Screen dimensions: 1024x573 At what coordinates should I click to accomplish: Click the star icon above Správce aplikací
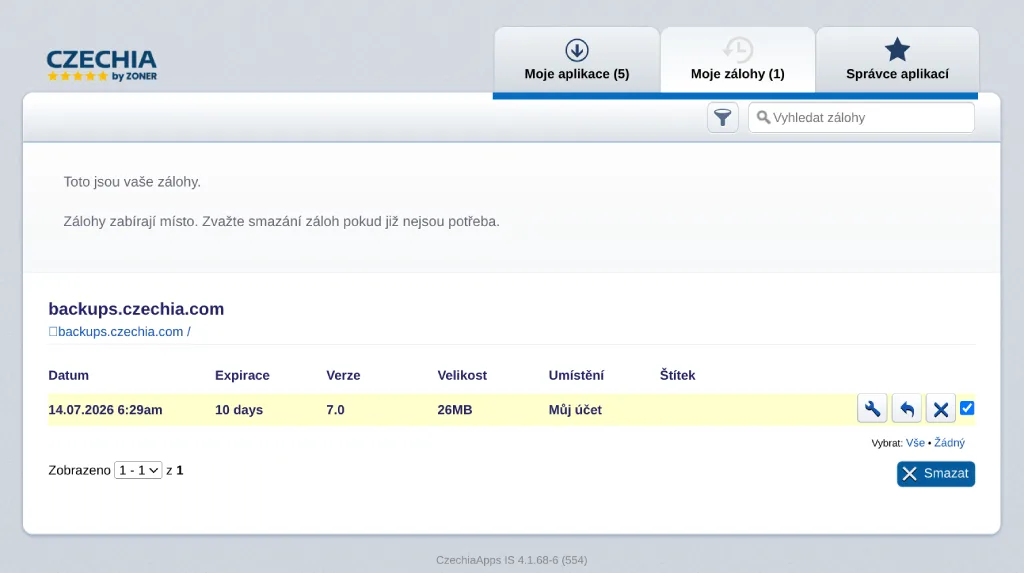point(897,50)
